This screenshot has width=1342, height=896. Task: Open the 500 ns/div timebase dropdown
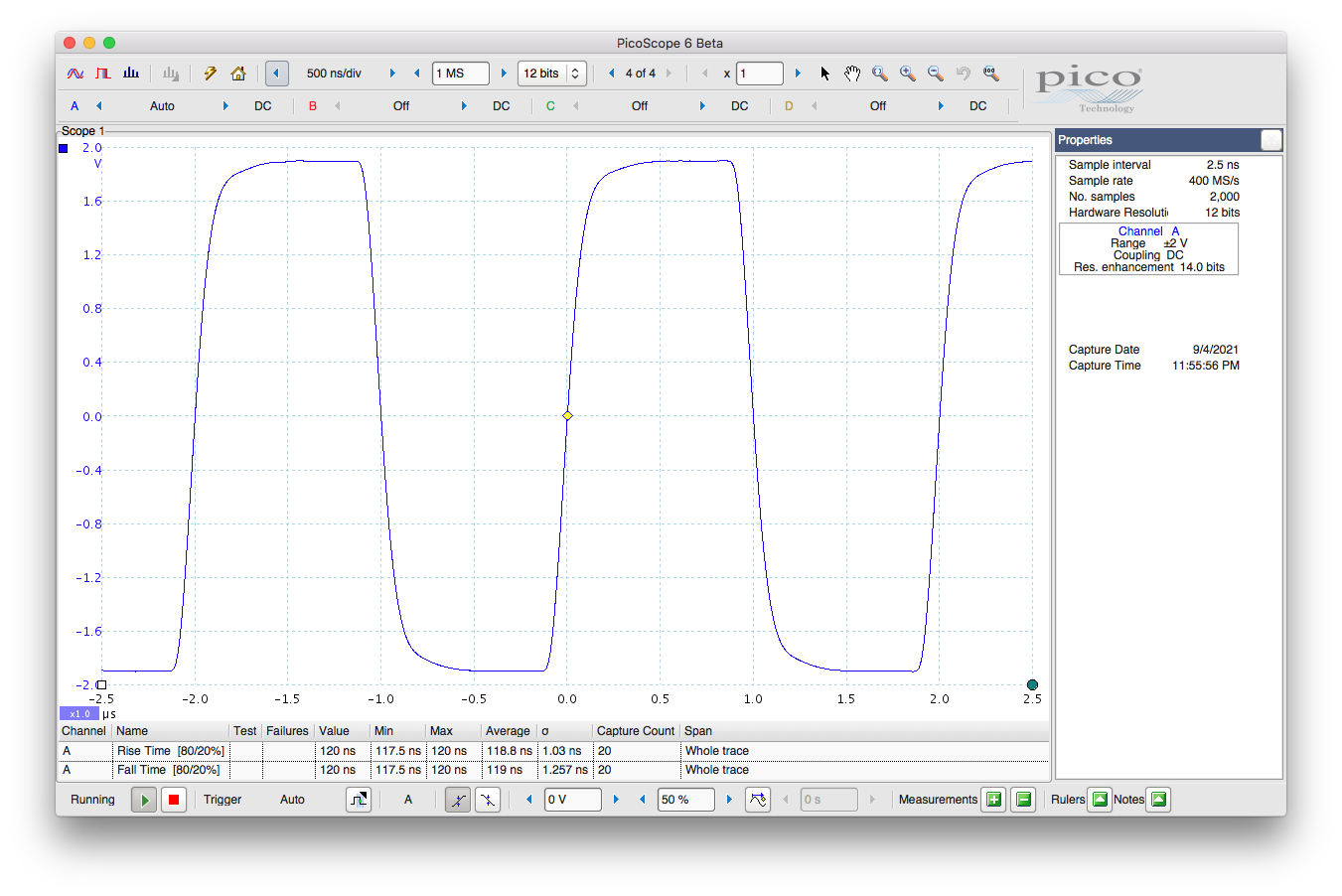[x=334, y=74]
